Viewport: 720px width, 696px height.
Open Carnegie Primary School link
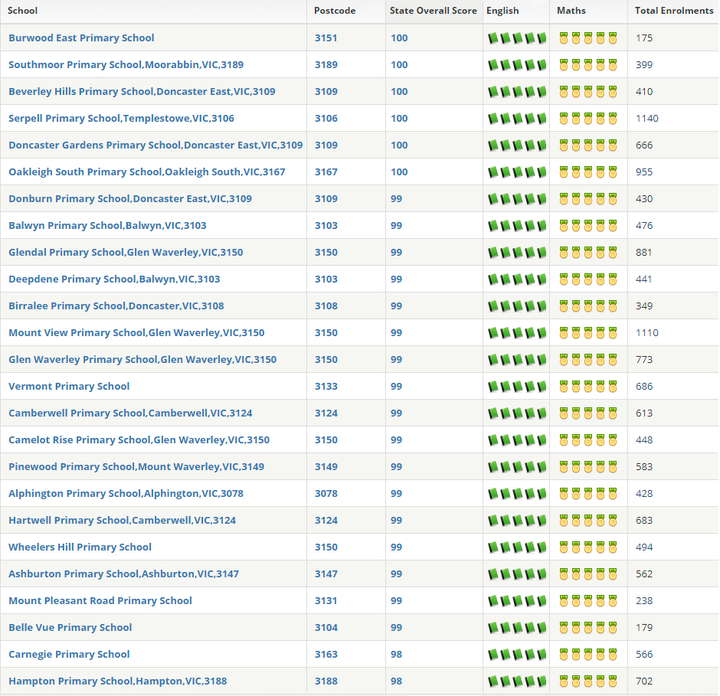click(x=69, y=654)
